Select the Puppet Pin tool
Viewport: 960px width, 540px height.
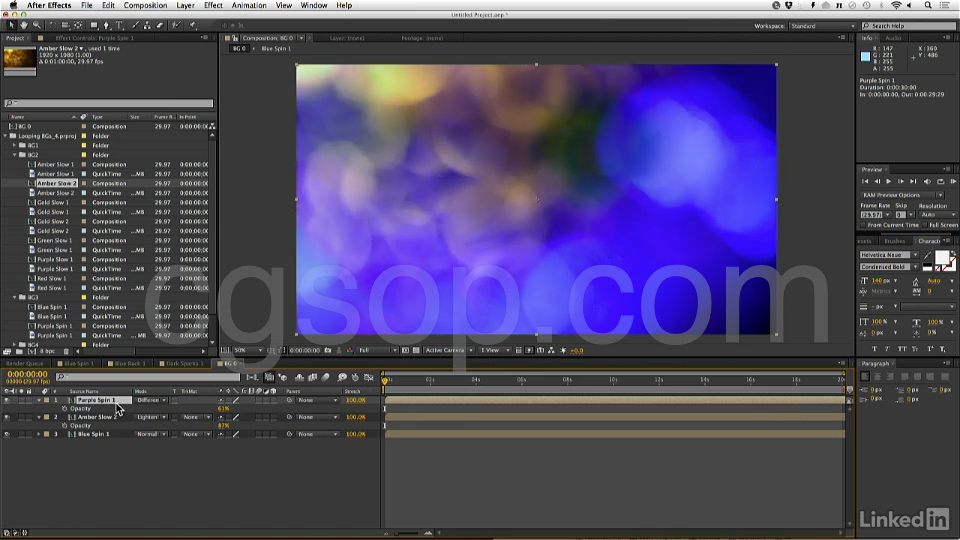192,25
